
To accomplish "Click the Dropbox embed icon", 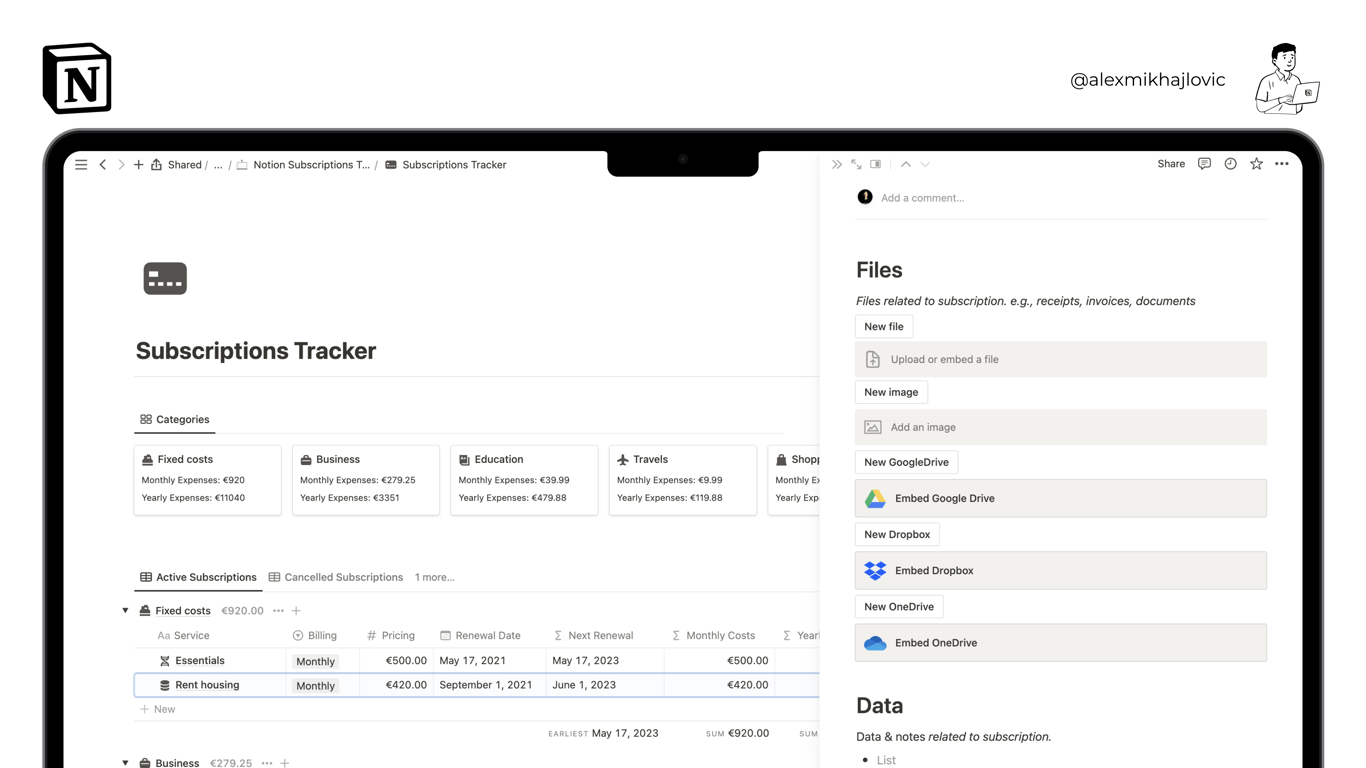I will tap(875, 570).
